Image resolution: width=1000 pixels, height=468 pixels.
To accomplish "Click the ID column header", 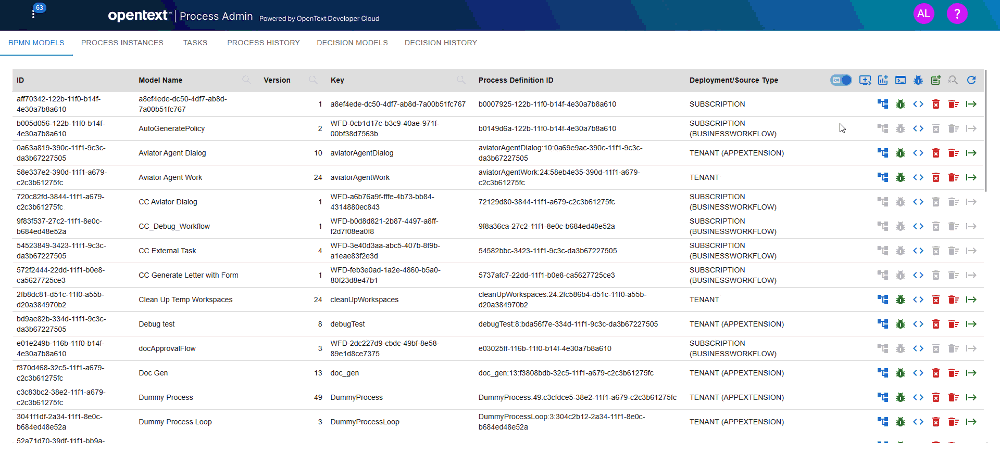I will [x=20, y=80].
